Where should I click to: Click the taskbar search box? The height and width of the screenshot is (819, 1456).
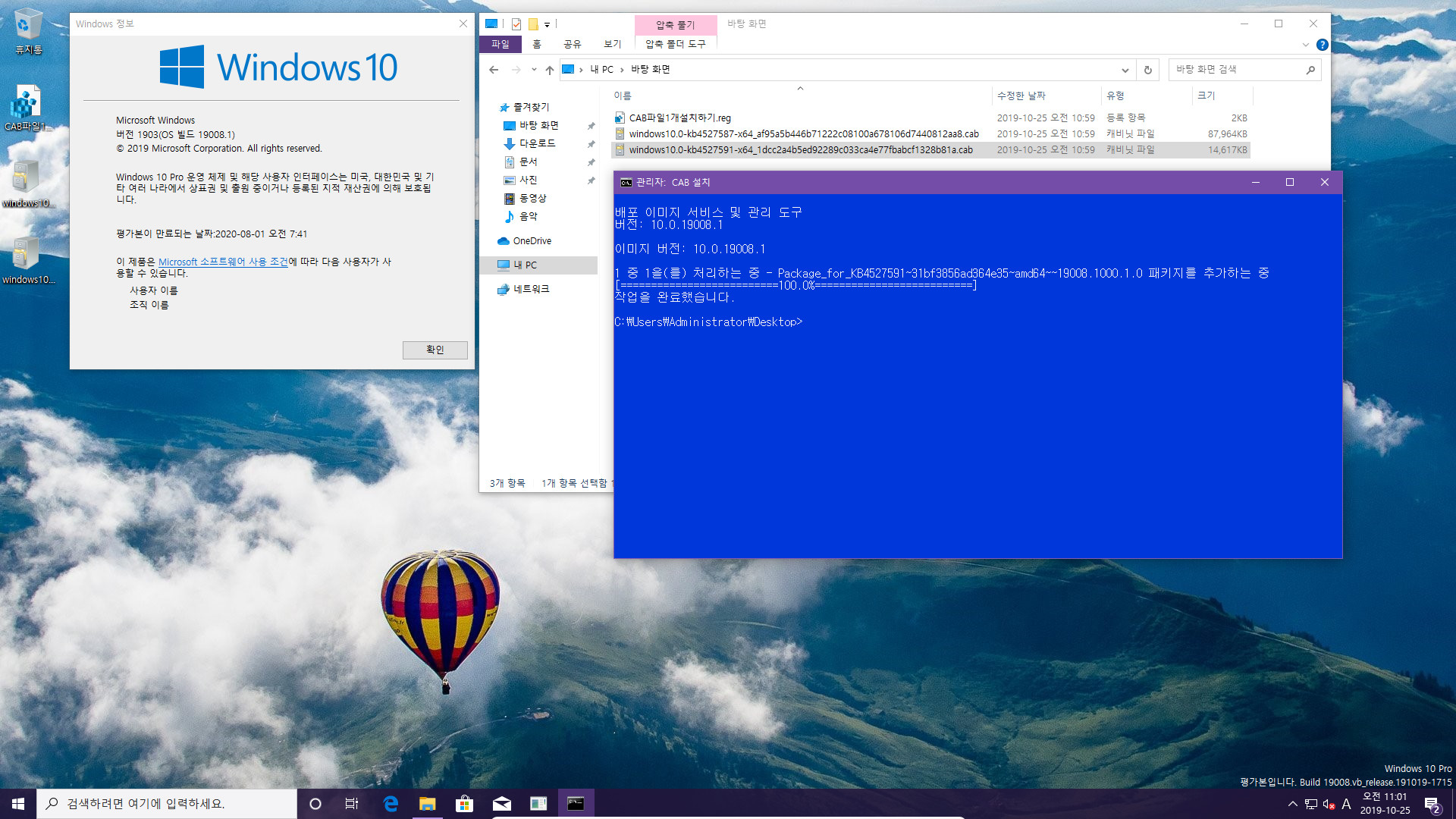(167, 804)
